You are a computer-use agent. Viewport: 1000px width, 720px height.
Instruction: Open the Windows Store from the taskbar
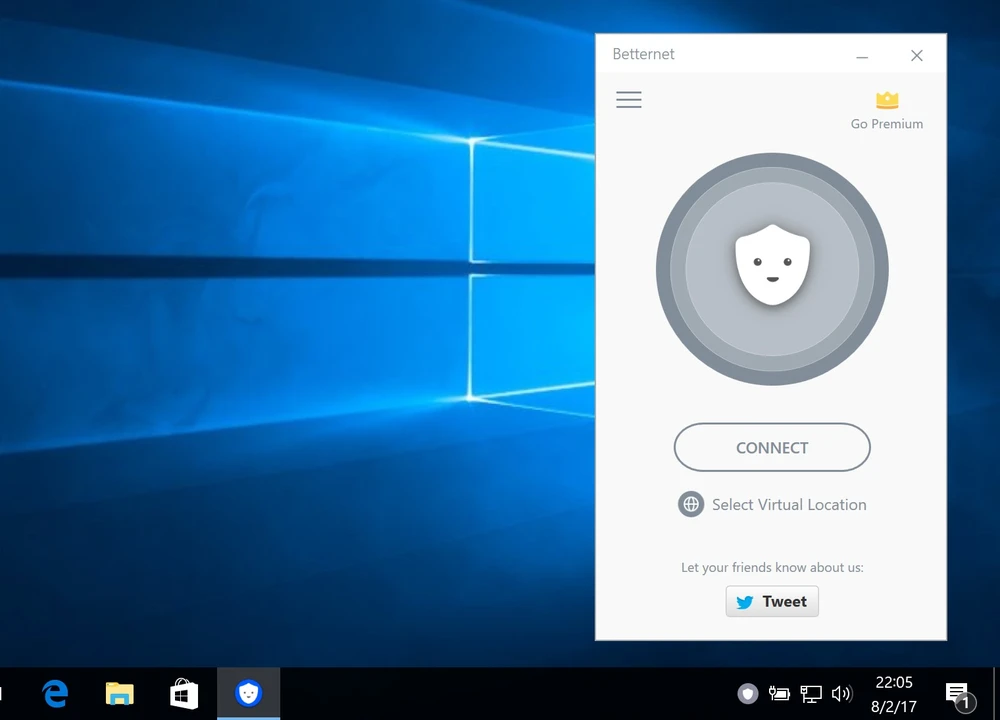(184, 694)
